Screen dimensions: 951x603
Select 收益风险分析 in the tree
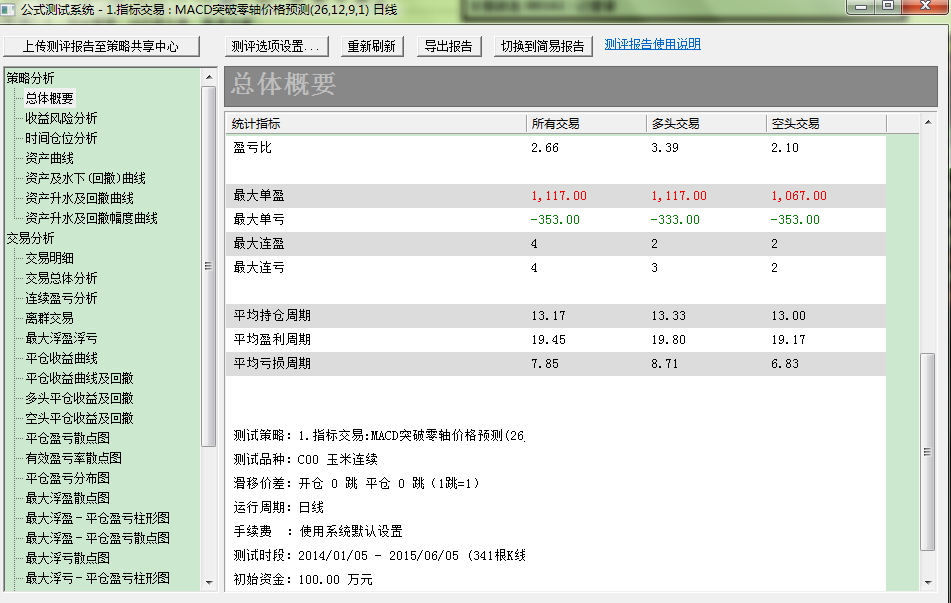click(61, 118)
